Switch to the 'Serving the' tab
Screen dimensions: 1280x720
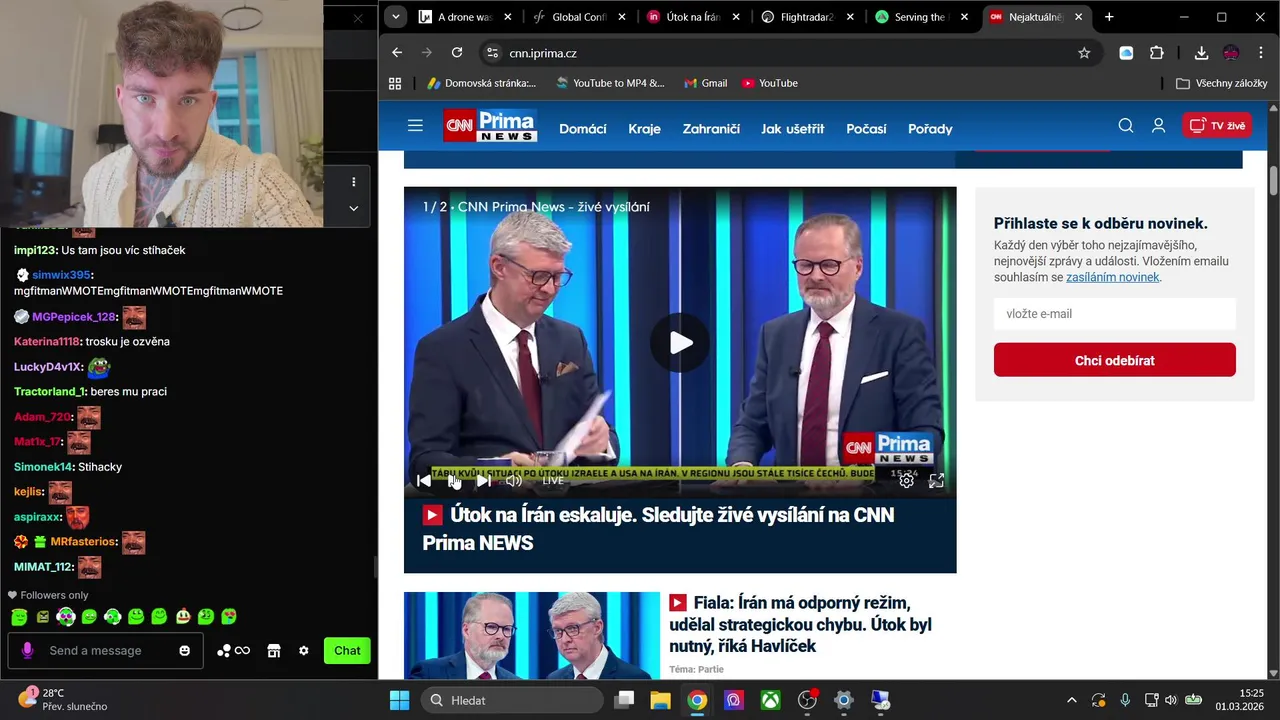click(x=921, y=17)
